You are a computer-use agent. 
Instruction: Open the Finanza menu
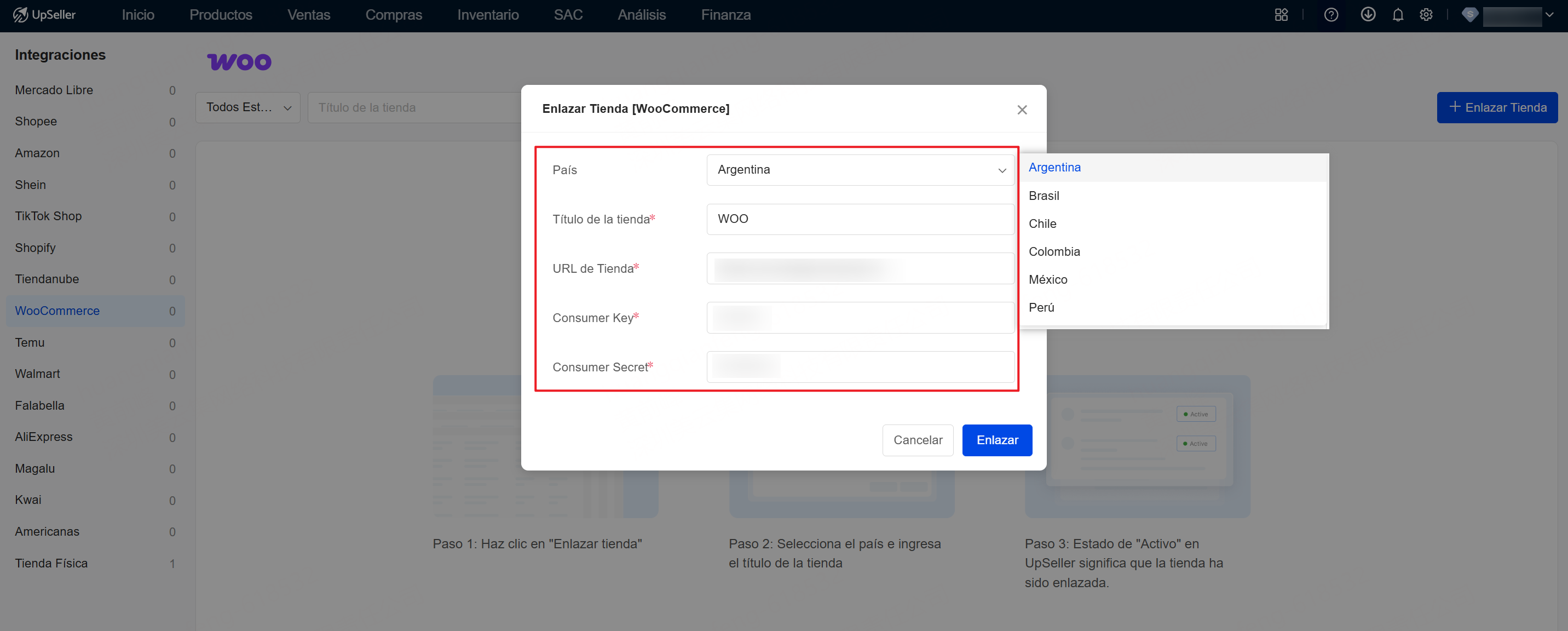click(725, 15)
